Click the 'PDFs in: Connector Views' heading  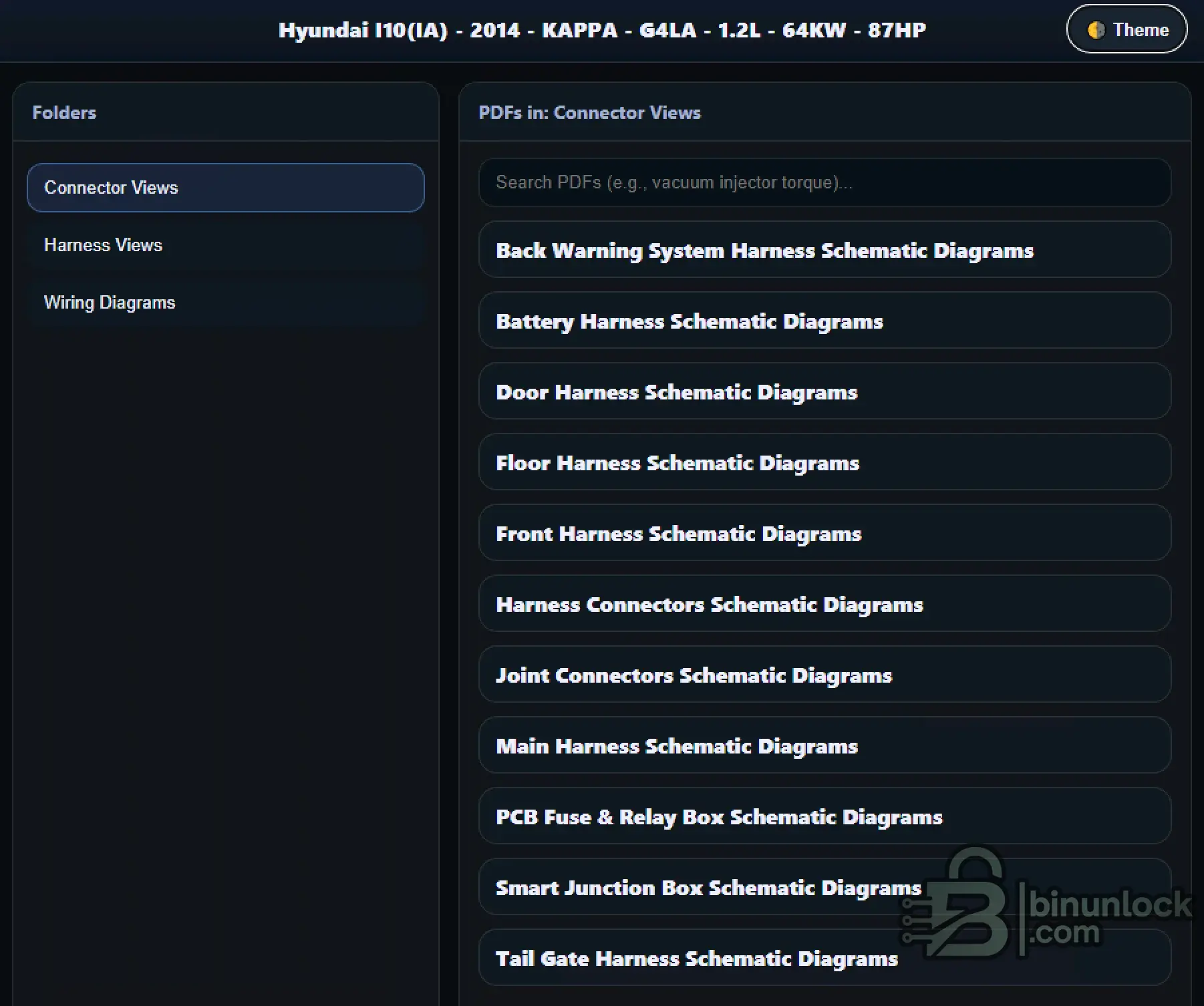pos(589,112)
